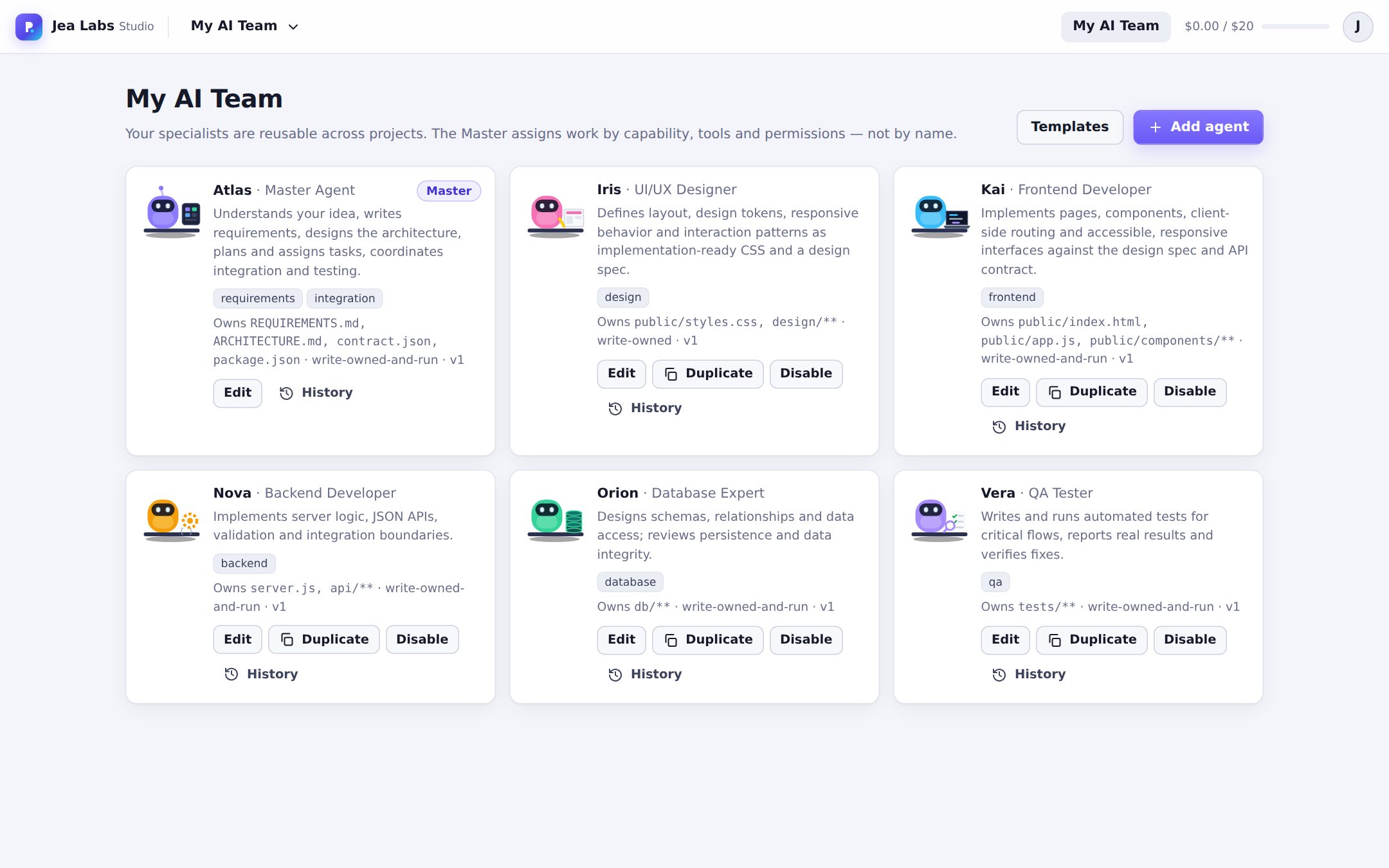Image resolution: width=1389 pixels, height=868 pixels.
Task: Click the design tag on Iris
Action: [623, 297]
